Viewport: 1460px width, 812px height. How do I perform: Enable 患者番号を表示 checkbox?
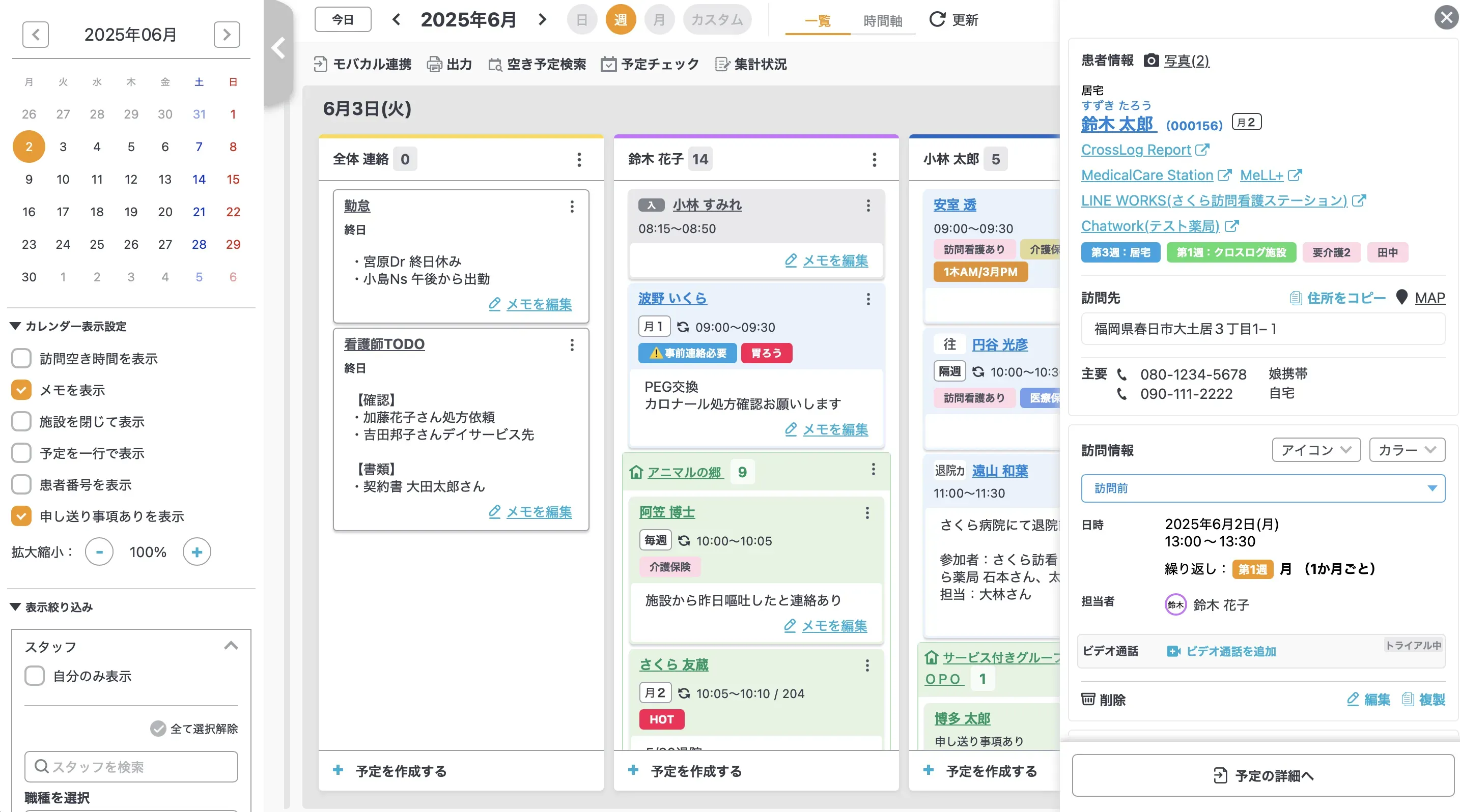coord(21,485)
